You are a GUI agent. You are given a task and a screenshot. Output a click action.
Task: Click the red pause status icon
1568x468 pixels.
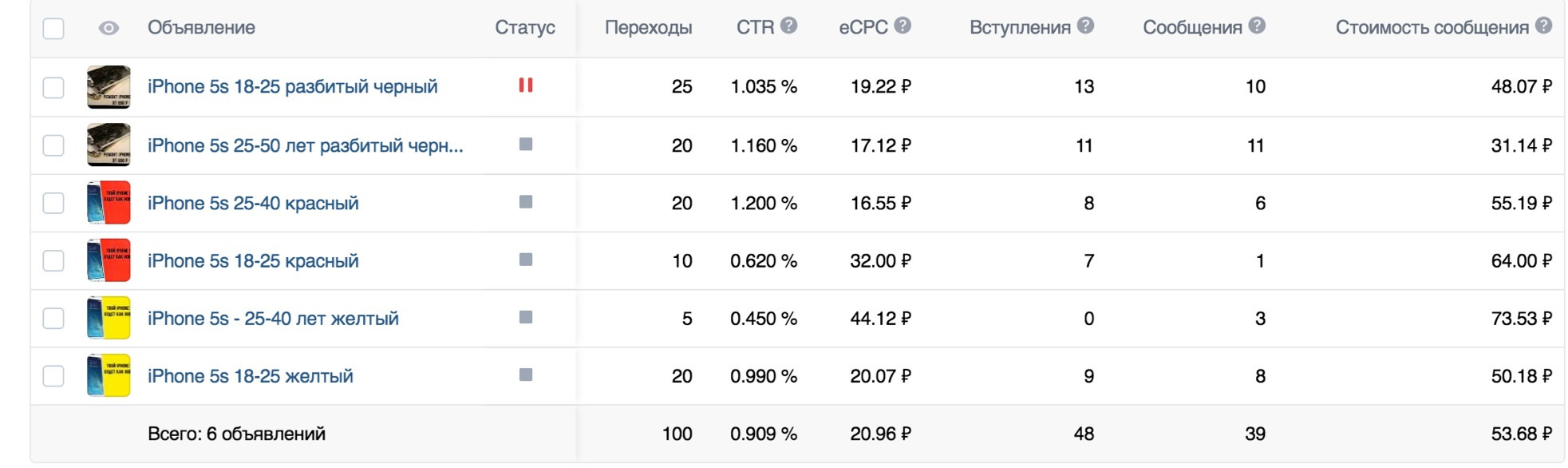pyautogui.click(x=526, y=85)
